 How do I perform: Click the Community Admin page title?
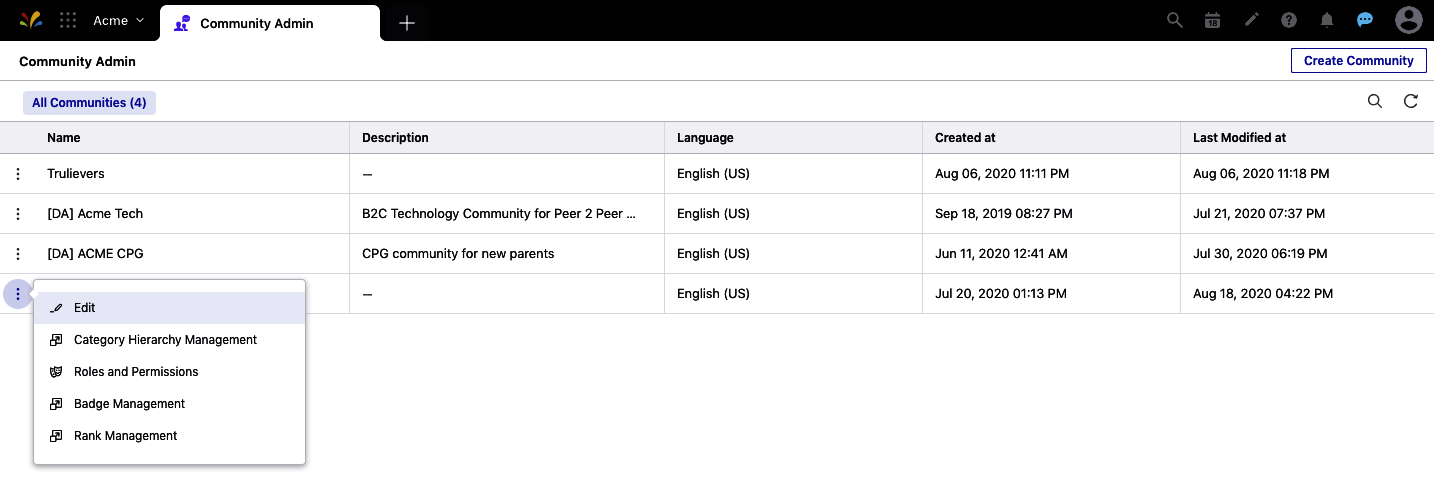pos(77,61)
